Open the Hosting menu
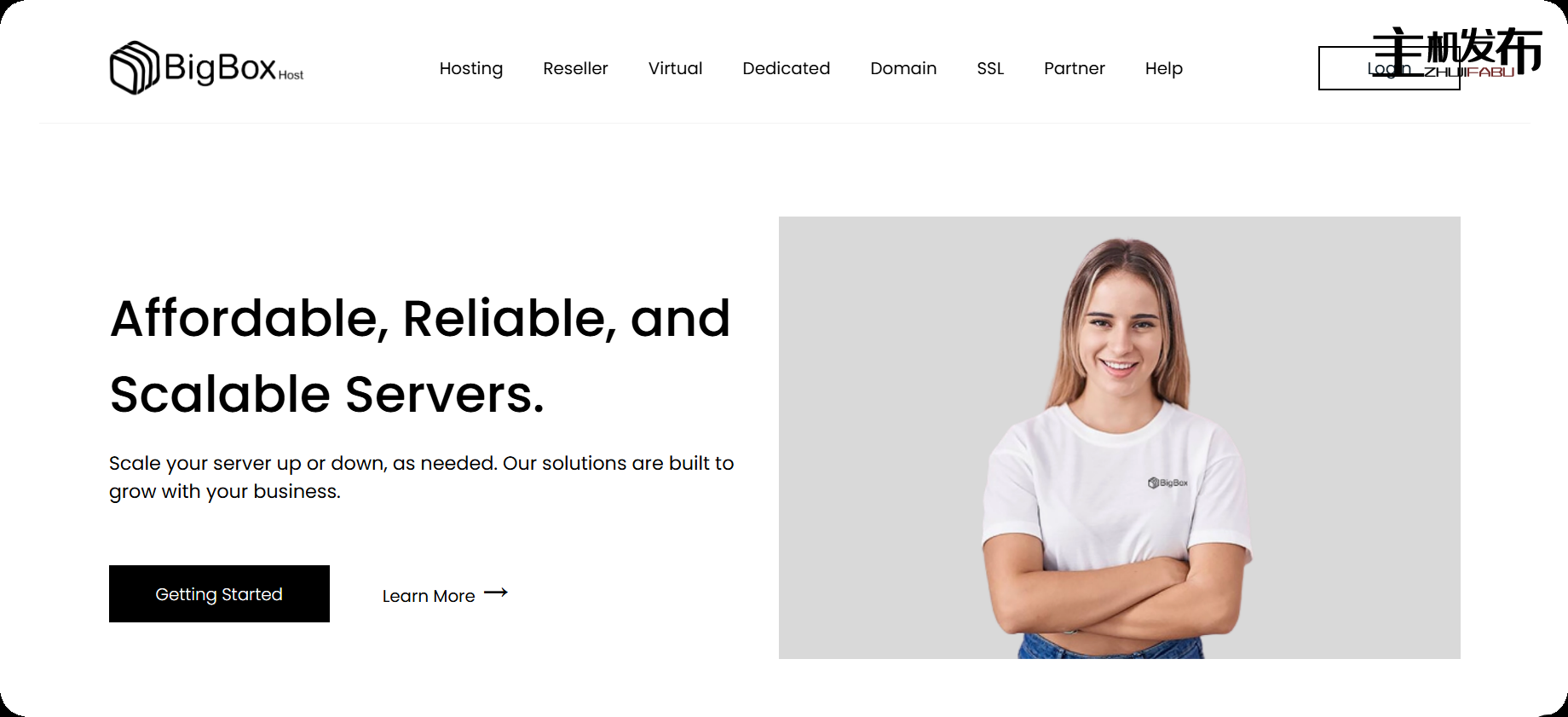This screenshot has height=717, width=1568. tap(471, 68)
